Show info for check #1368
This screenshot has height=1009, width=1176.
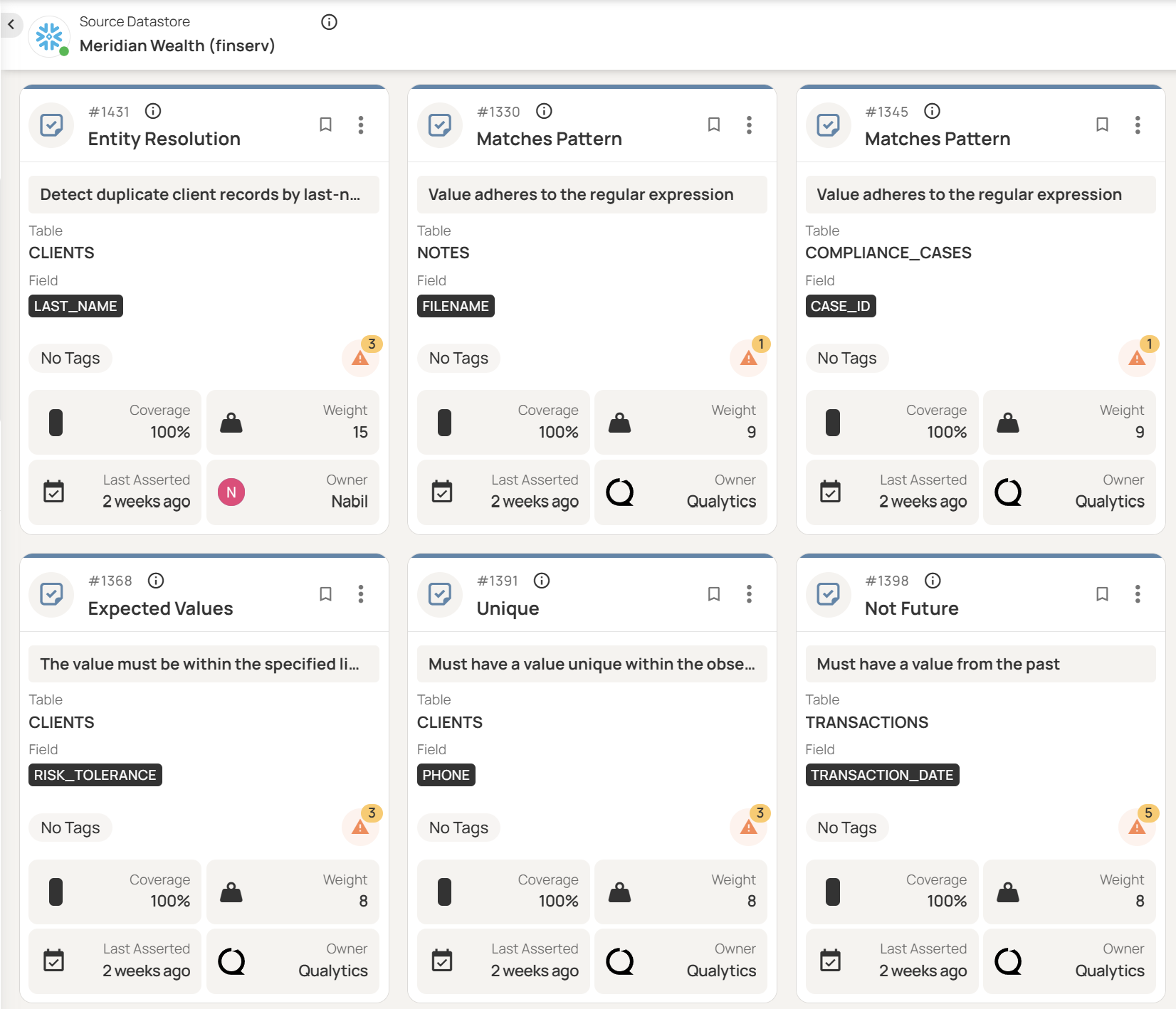tap(156, 581)
